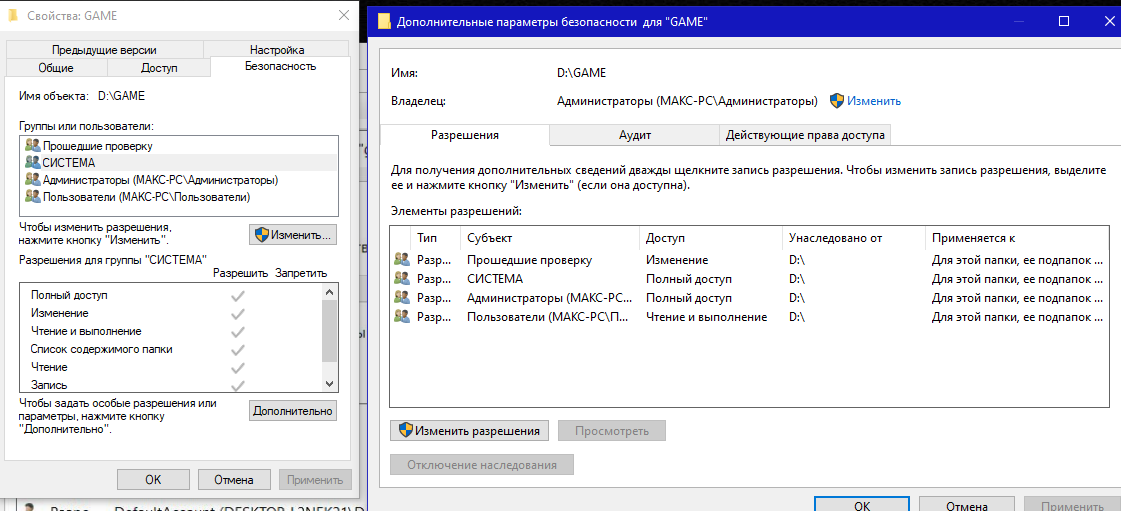Click OK in advanced security window

point(862,505)
